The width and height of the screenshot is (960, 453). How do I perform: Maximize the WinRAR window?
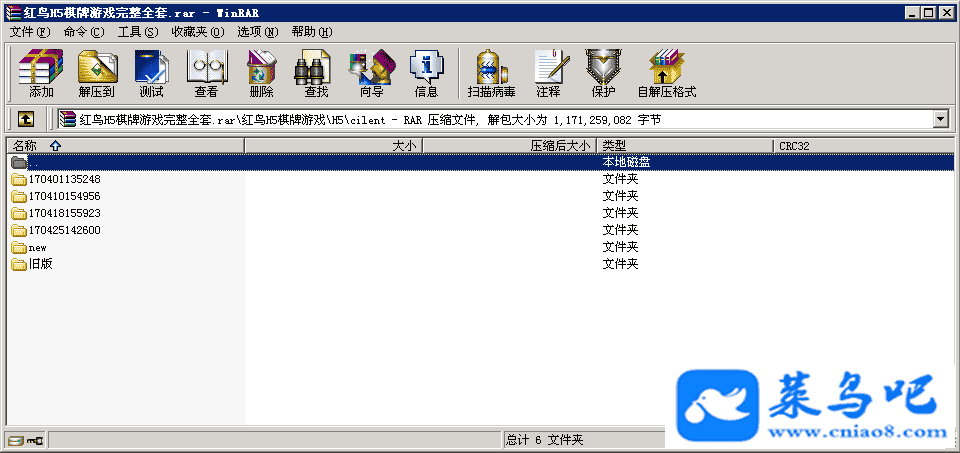(930, 13)
